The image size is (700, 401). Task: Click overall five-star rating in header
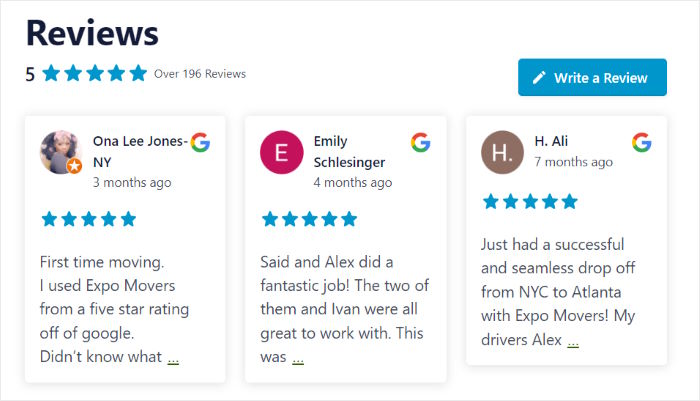pos(94,73)
